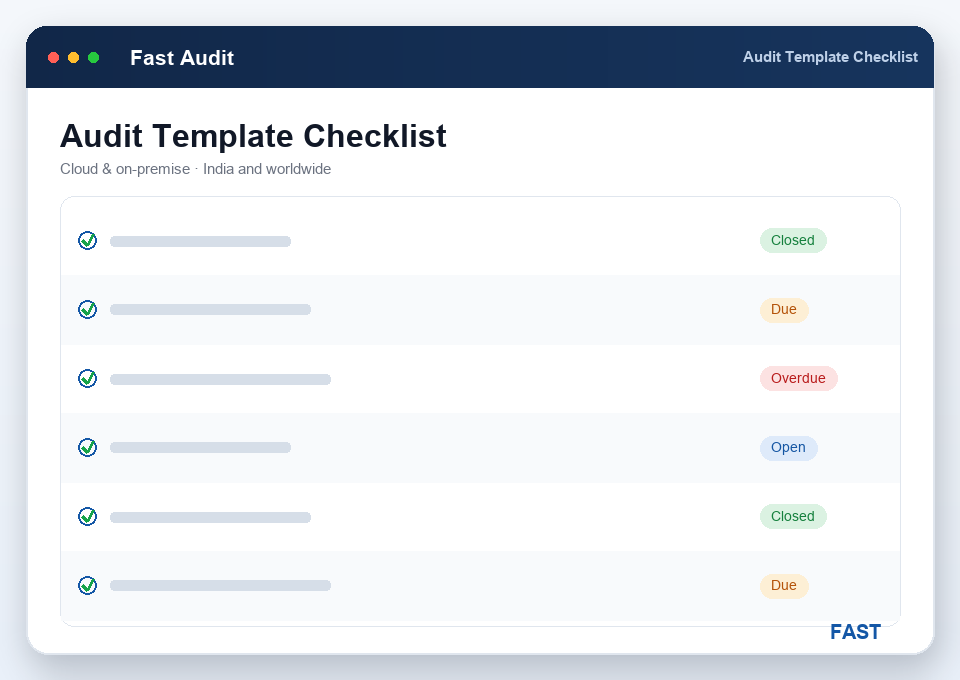The height and width of the screenshot is (680, 960).
Task: Click the Overdue status badge
Action: click(798, 378)
